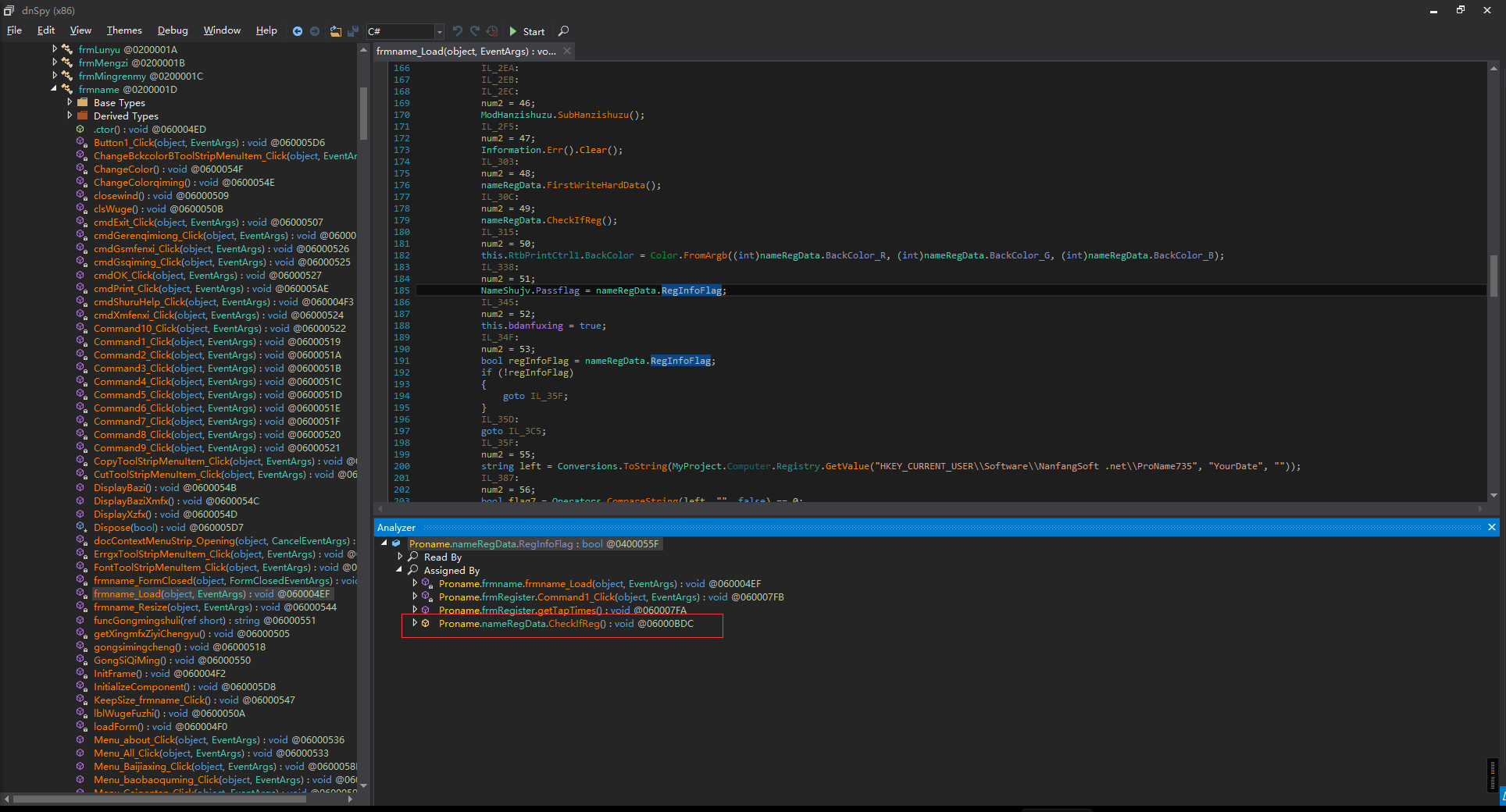
Task: Close the Analyzer panel
Action: 1492,528
